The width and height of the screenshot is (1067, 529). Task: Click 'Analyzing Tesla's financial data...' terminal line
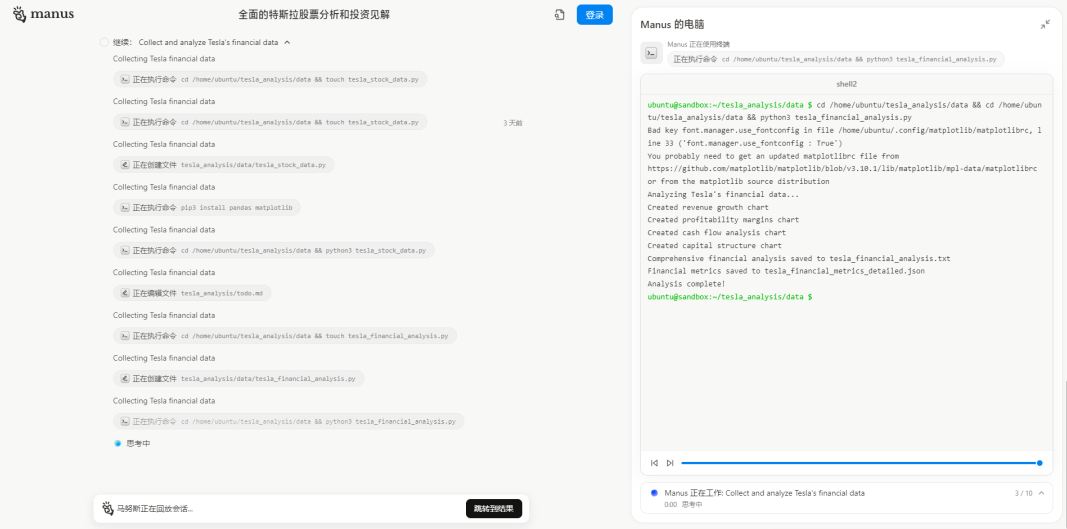coord(723,195)
